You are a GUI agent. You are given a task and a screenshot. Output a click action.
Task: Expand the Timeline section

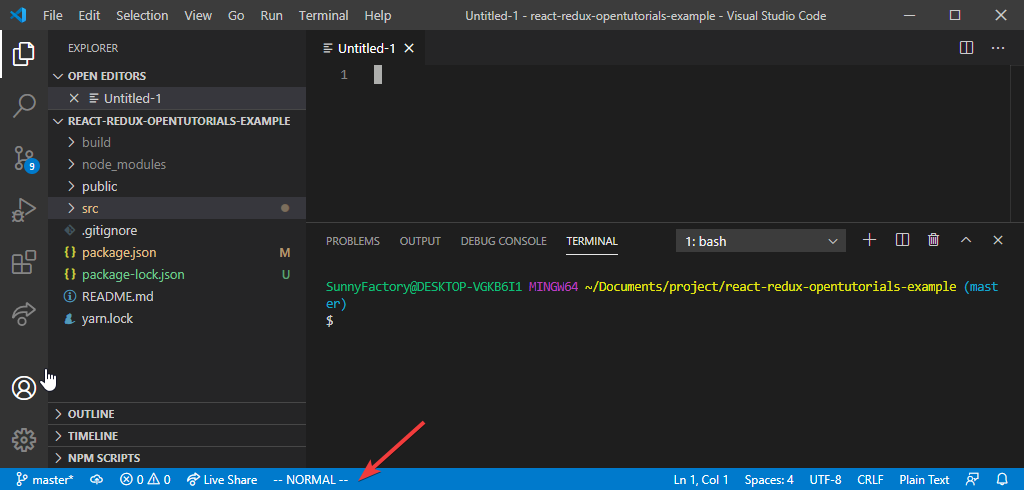[177, 436]
